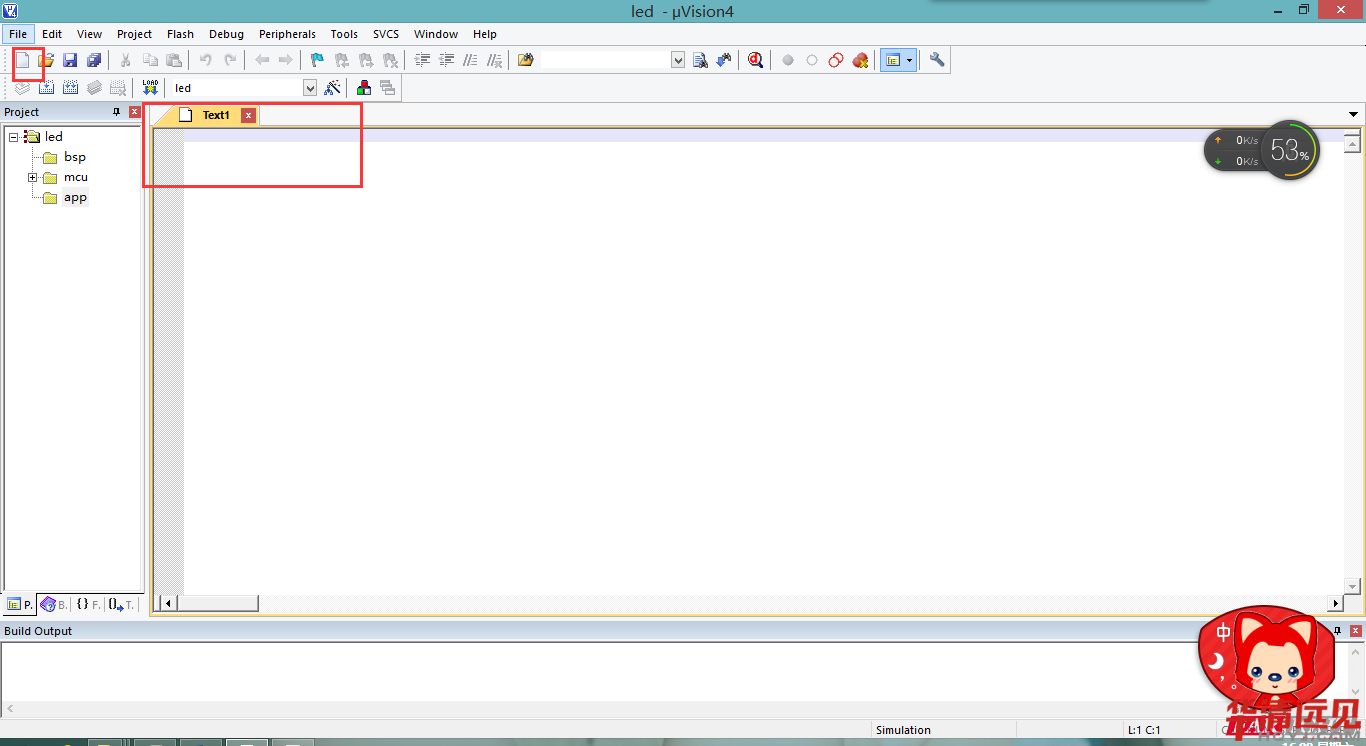1366x746 pixels.
Task: Click the Download LOAD icon
Action: pos(150,88)
